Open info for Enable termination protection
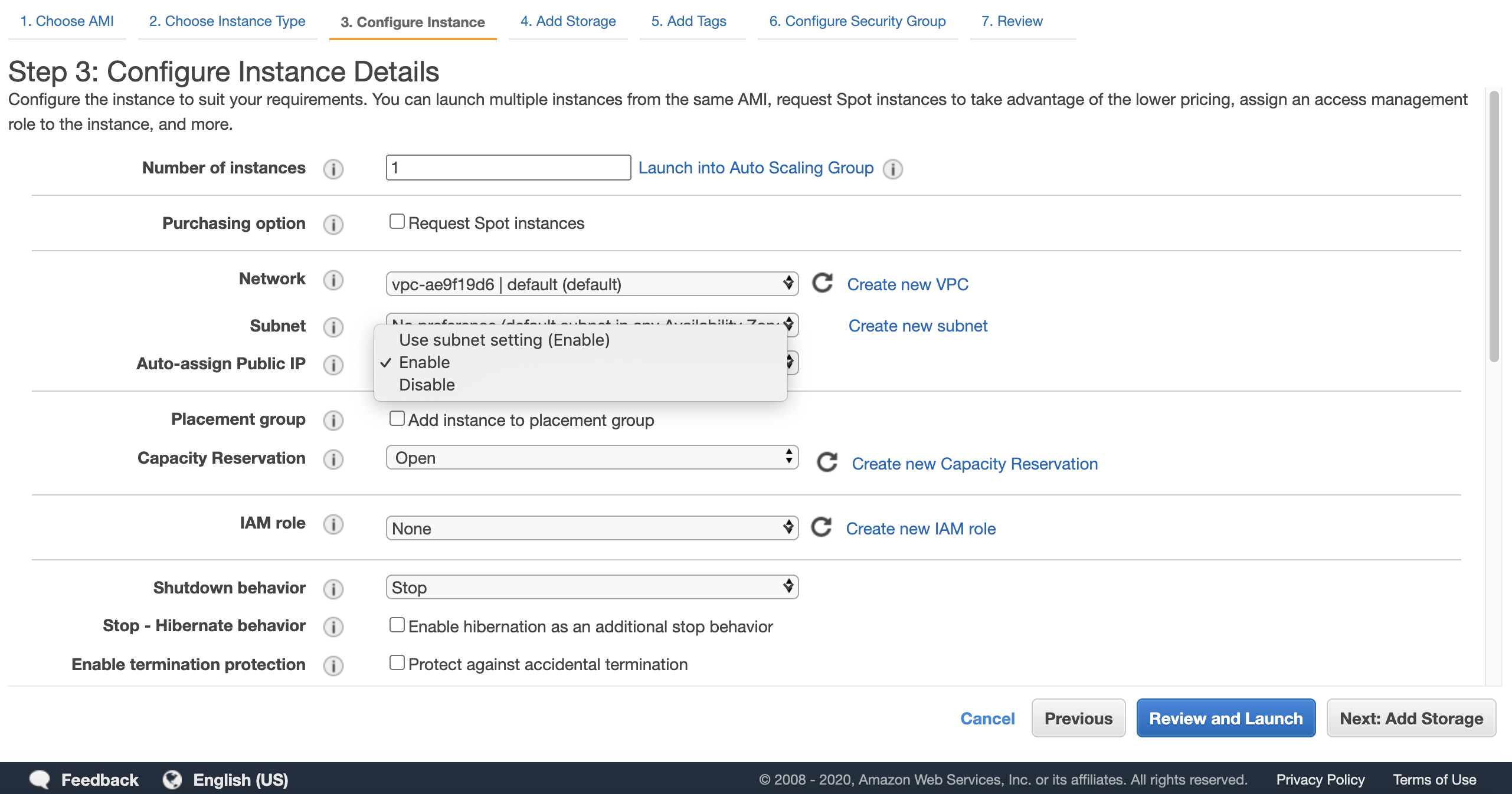The height and width of the screenshot is (794, 1512). pyautogui.click(x=333, y=665)
